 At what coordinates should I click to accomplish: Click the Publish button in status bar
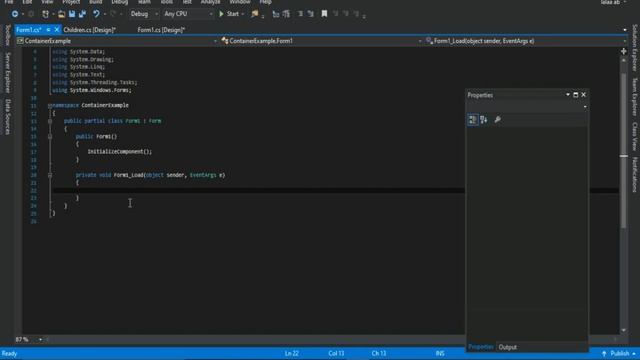(619, 353)
